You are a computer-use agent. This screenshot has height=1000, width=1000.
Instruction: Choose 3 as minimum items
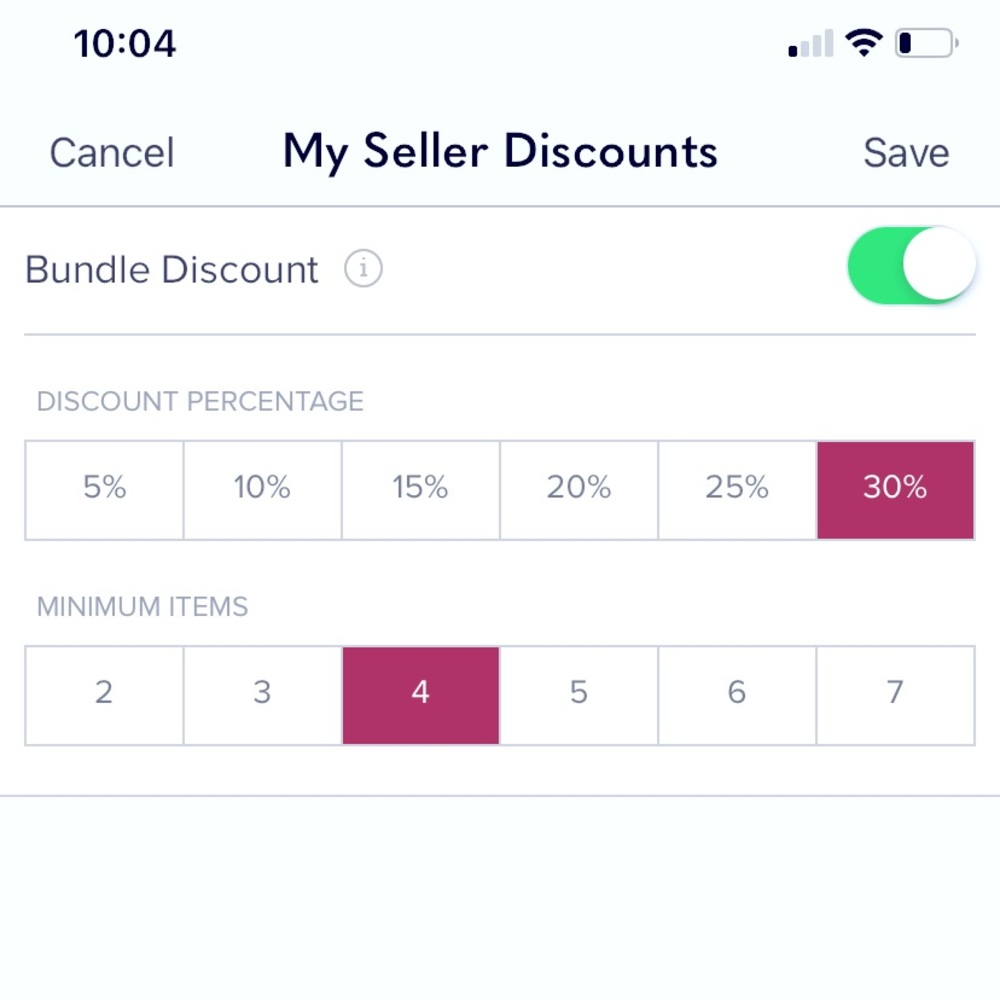click(262, 694)
